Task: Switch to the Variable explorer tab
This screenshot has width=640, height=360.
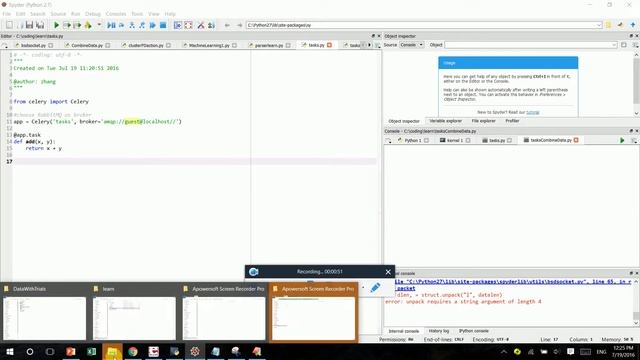Action: click(x=445, y=121)
